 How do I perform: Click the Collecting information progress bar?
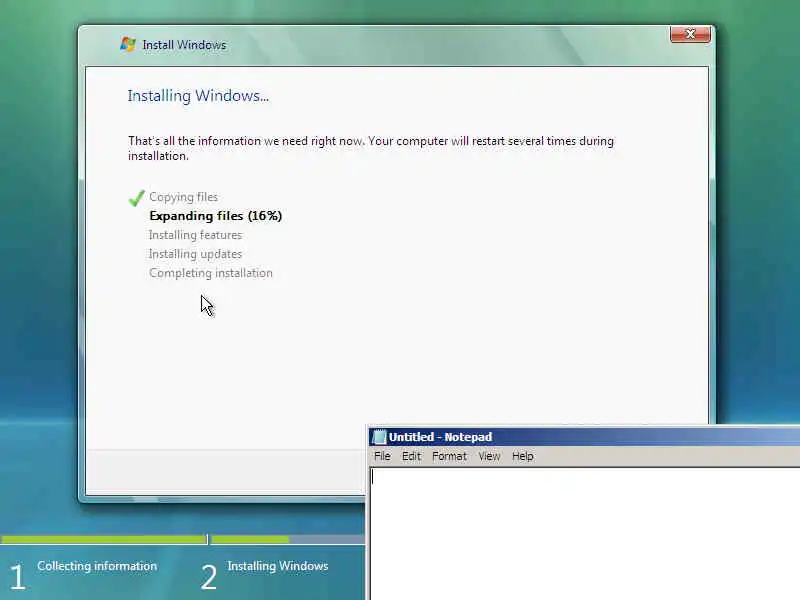coord(104,539)
